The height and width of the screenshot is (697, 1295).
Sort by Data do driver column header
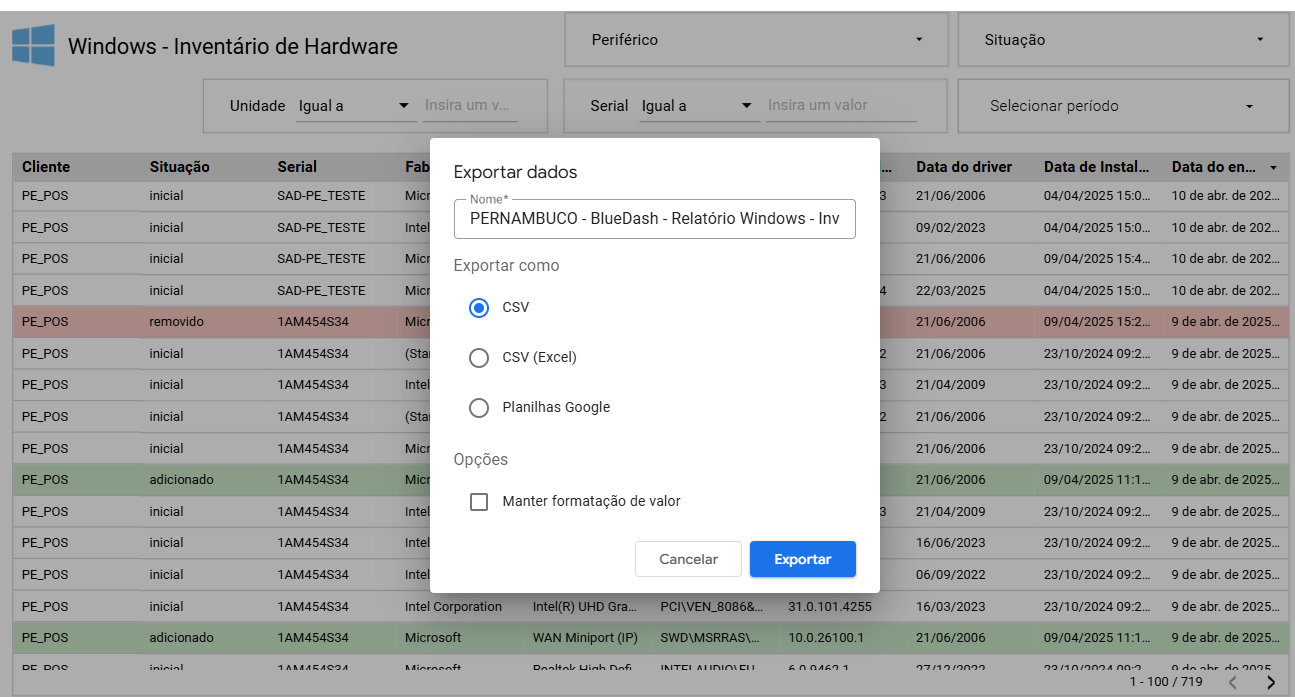tap(963, 167)
